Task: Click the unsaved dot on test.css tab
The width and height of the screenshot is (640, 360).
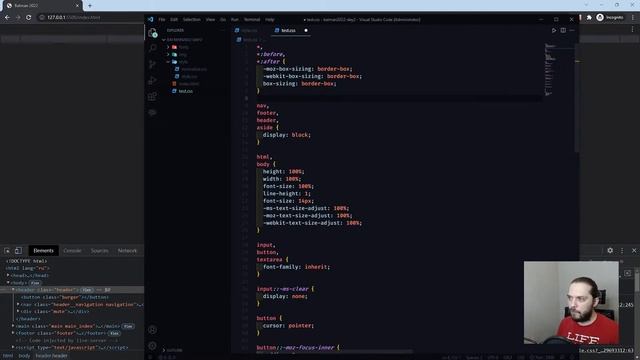Action: (306, 30)
